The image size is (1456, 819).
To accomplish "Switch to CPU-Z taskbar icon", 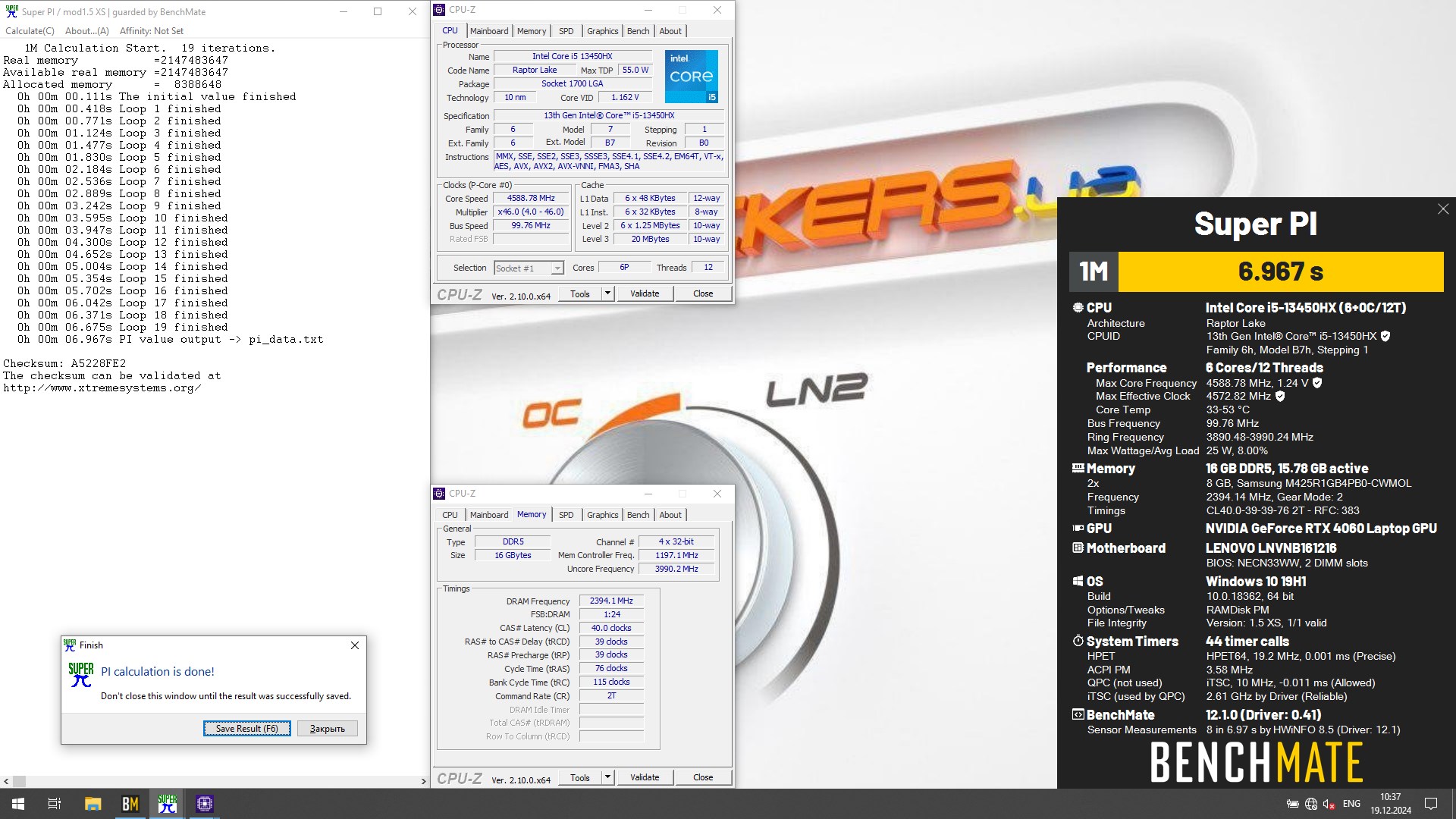I will [205, 804].
